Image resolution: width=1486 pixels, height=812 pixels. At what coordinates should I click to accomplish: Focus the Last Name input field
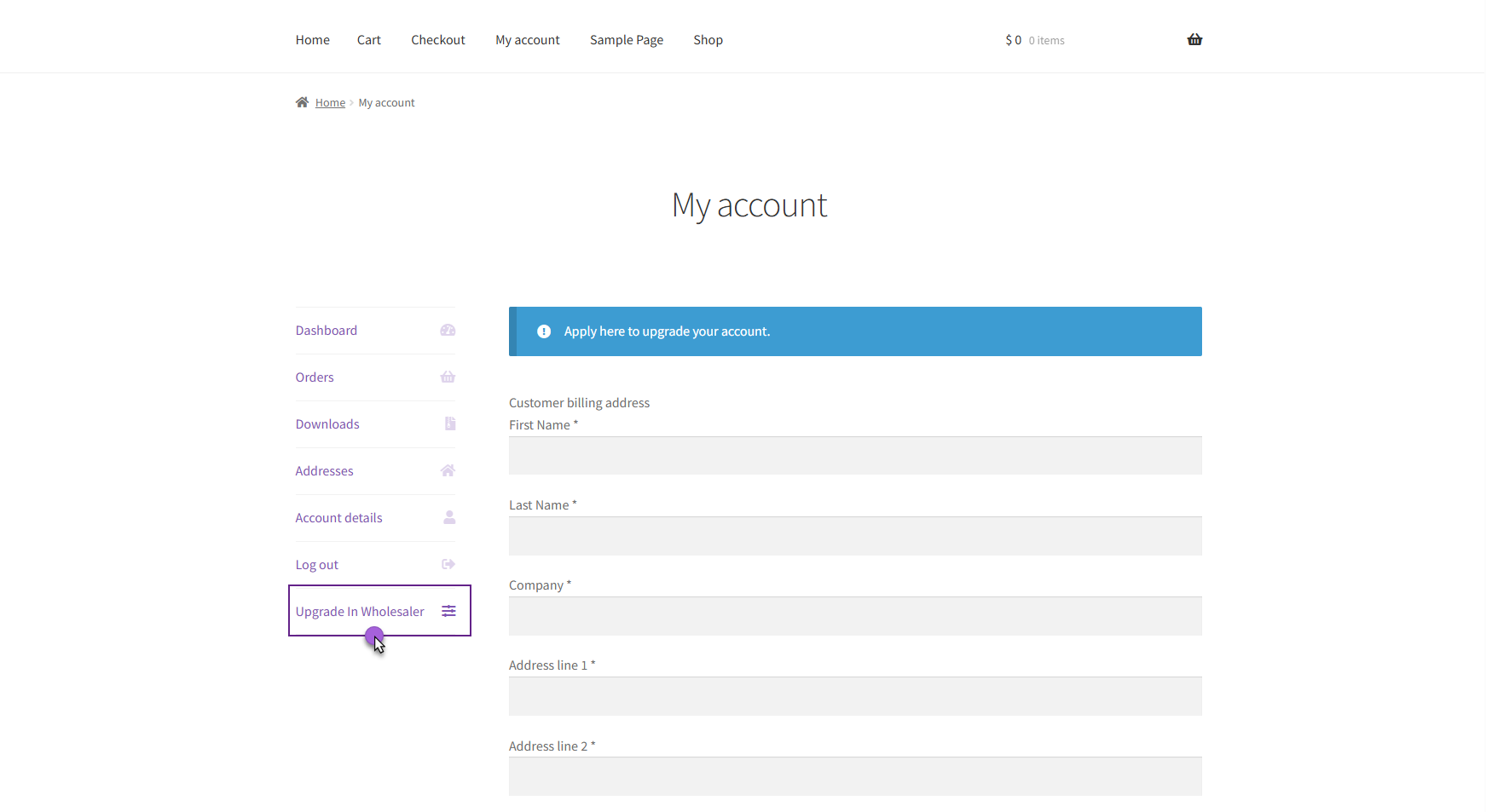tap(855, 536)
